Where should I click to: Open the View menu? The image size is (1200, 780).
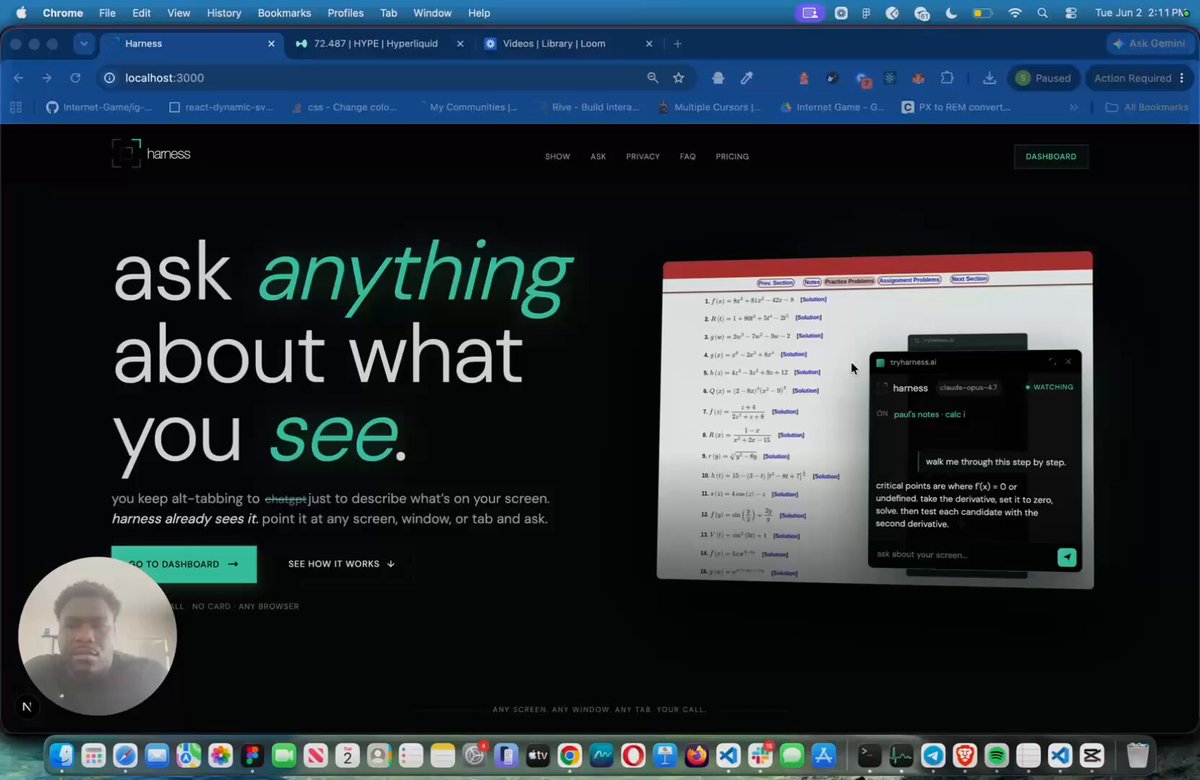tap(179, 13)
